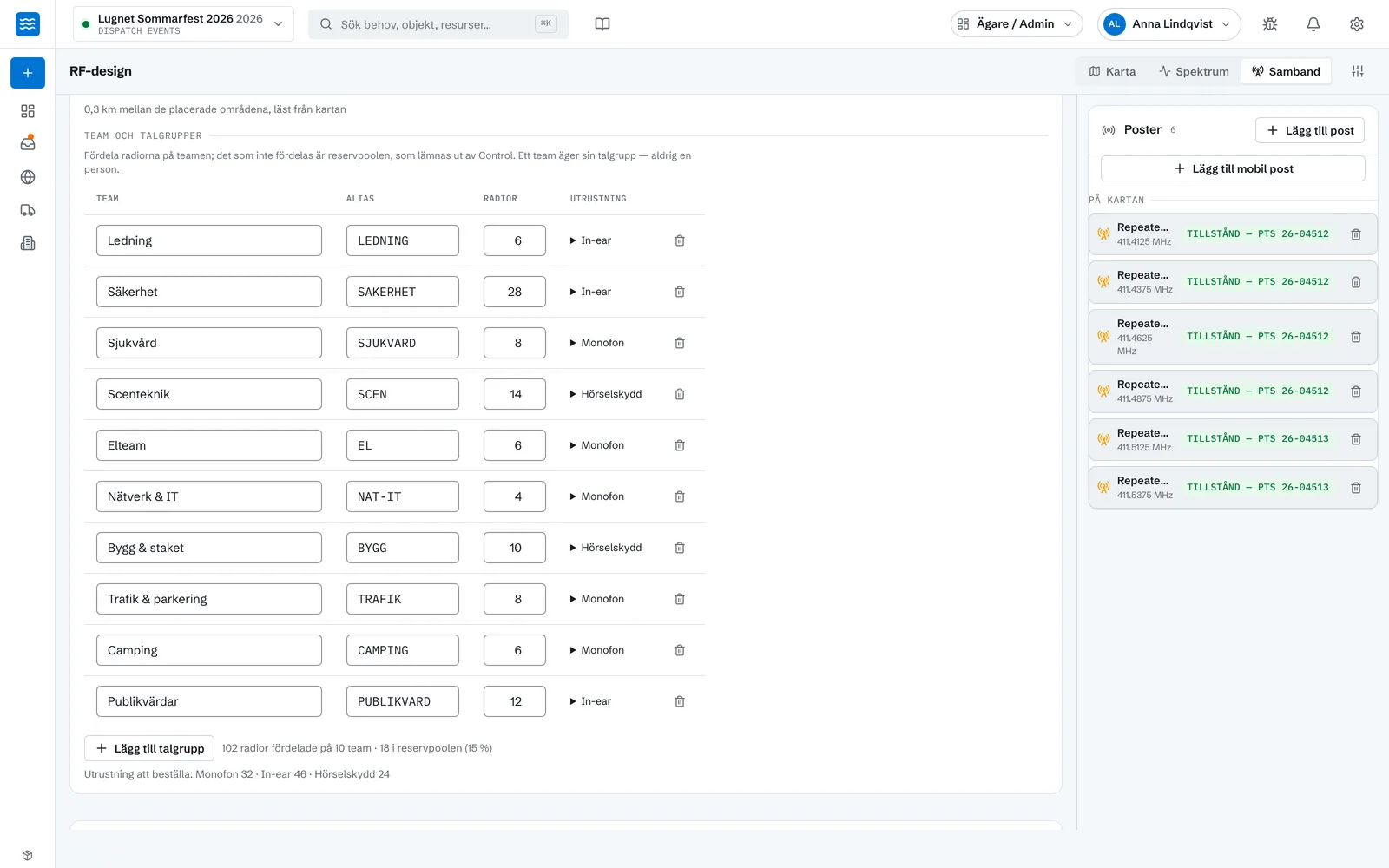Click the cube icon at sidebar bottom
1389x868 pixels.
point(28,855)
